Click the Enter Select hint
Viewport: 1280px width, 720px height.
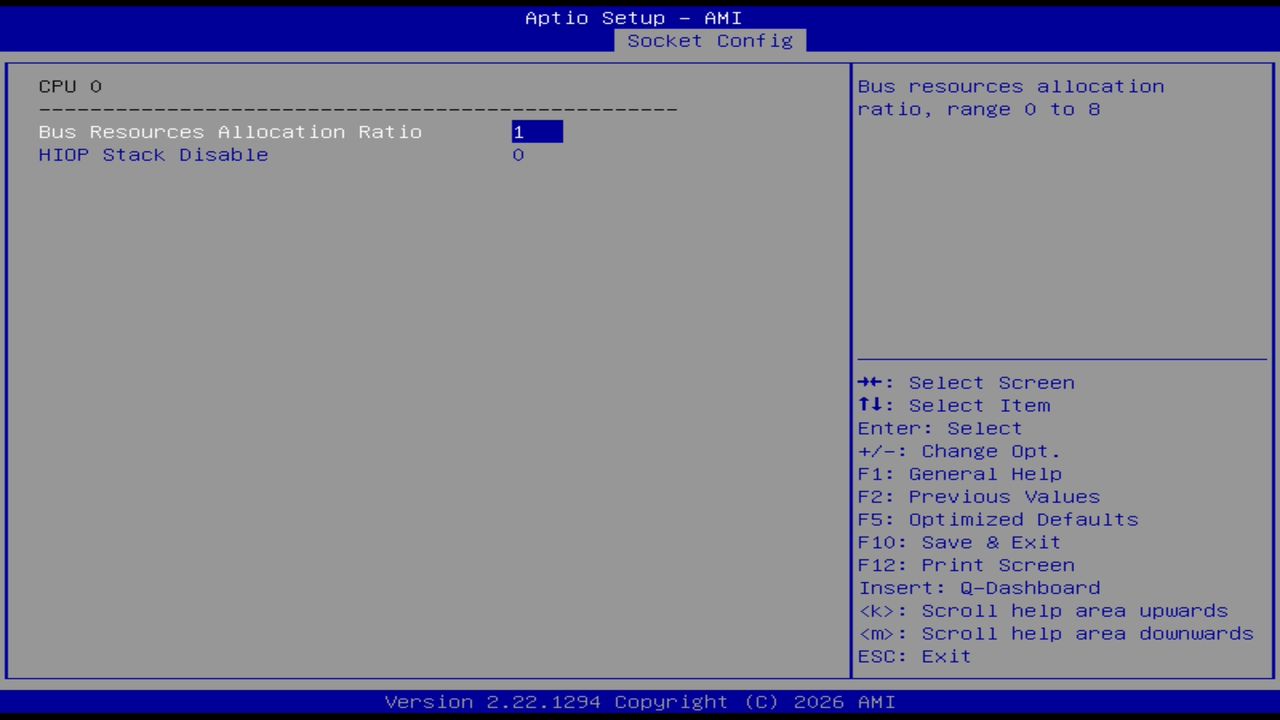939,428
